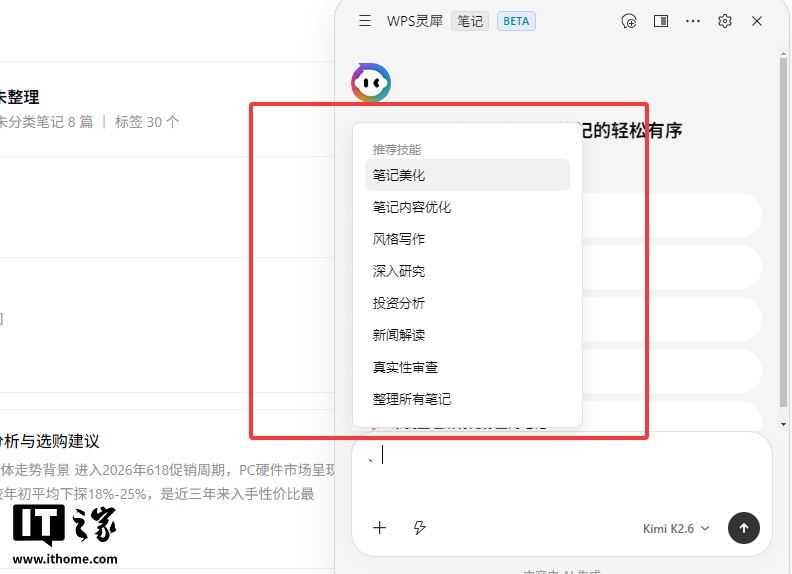792x574 pixels.
Task: Open skills with the lightning bolt icon
Action: (419, 528)
